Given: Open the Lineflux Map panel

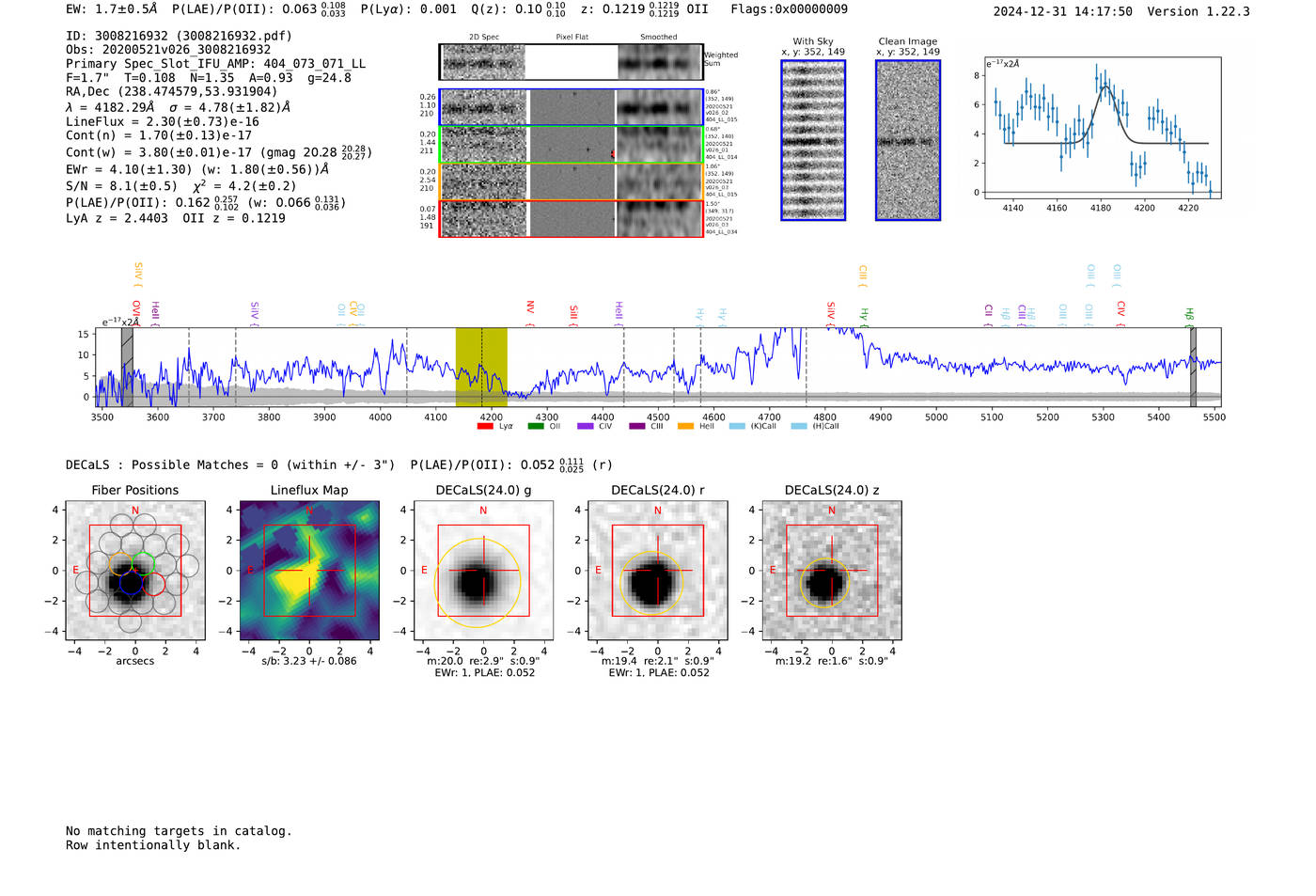Looking at the screenshot, I should point(309,571).
